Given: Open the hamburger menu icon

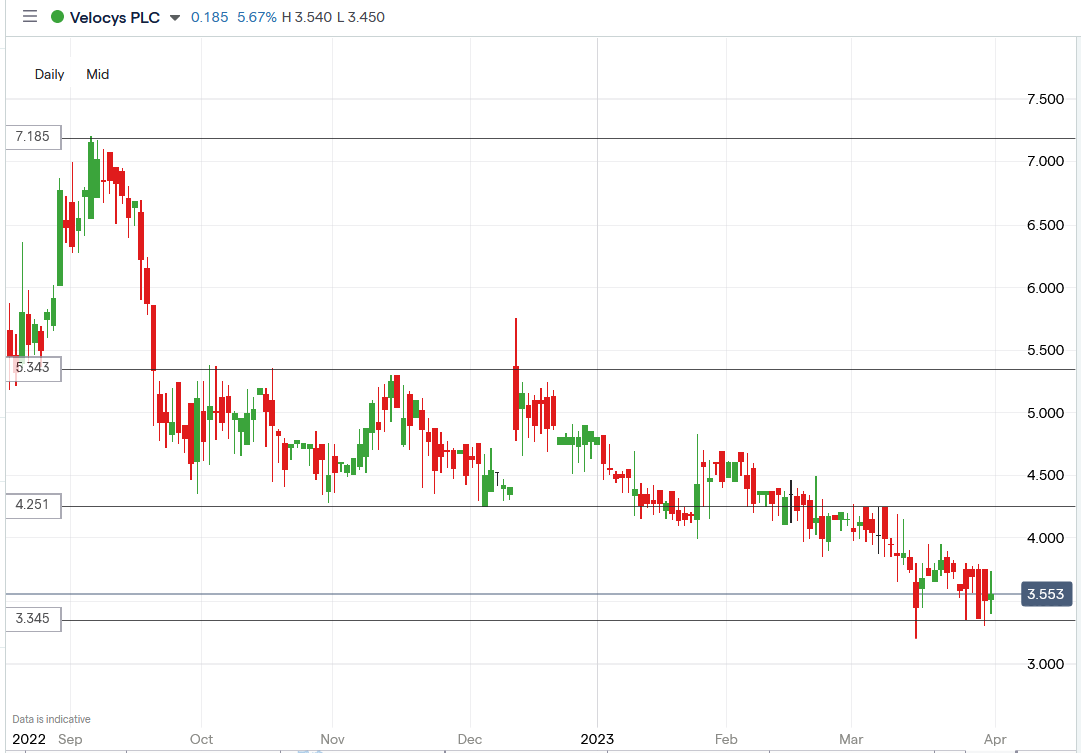Looking at the screenshot, I should [x=30, y=17].
